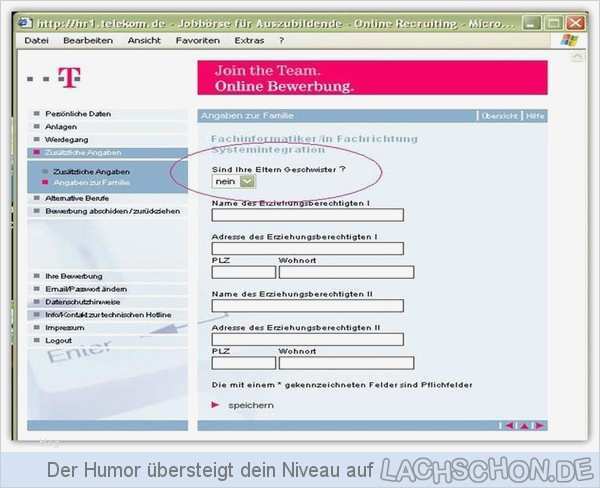Open the Eltern Geschwister dropdown

[233, 181]
